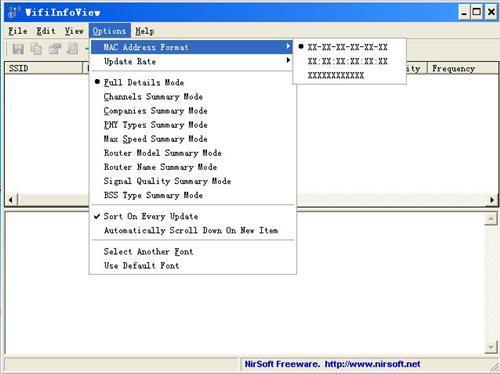Switch to BSS Type Summary Mode

click(193, 195)
